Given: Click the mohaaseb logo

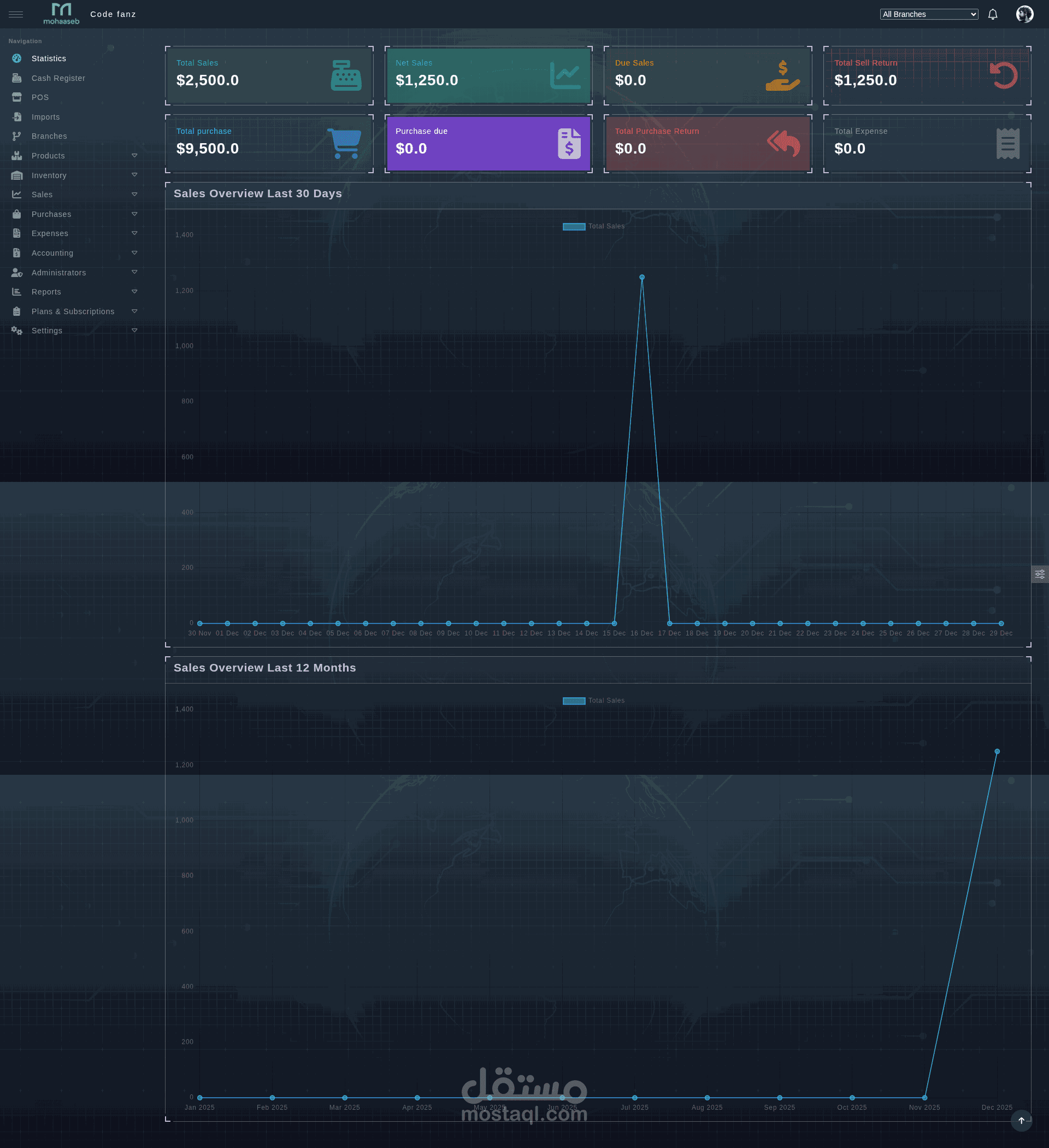Looking at the screenshot, I should coord(62,14).
